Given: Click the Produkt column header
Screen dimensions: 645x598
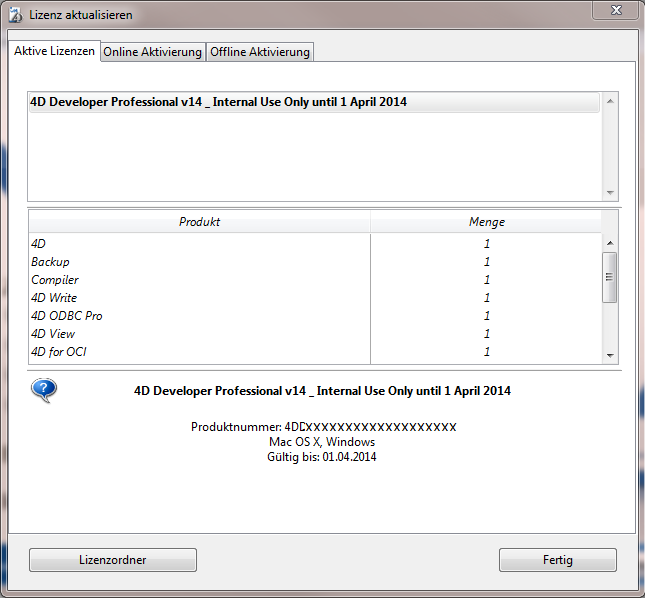Looking at the screenshot, I should click(x=200, y=222).
